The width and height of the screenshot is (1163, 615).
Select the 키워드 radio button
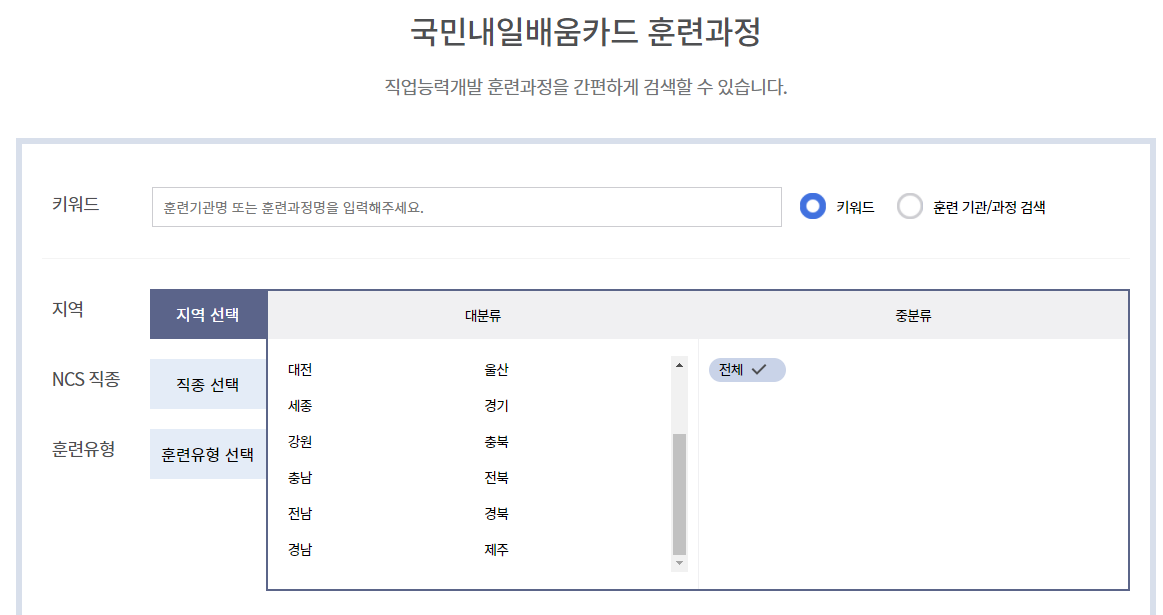pyautogui.click(x=813, y=206)
